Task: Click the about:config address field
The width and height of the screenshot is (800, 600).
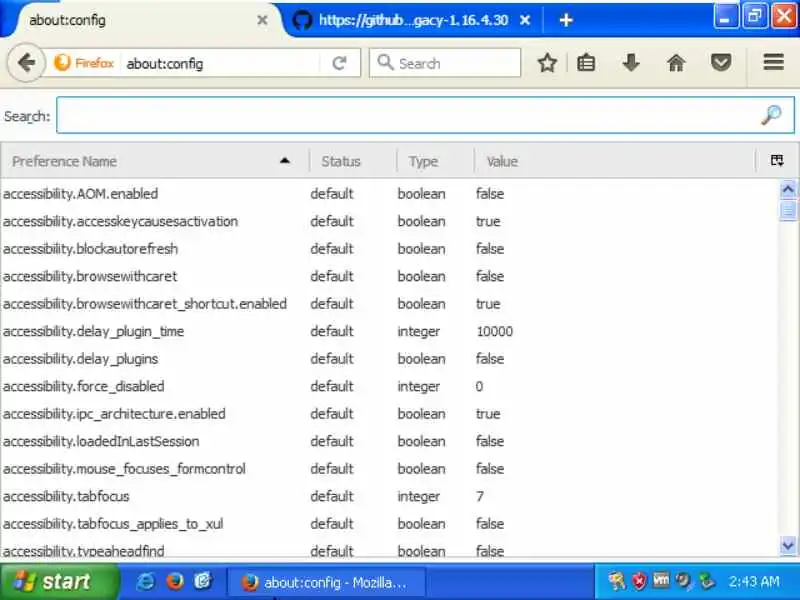Action: 220,63
